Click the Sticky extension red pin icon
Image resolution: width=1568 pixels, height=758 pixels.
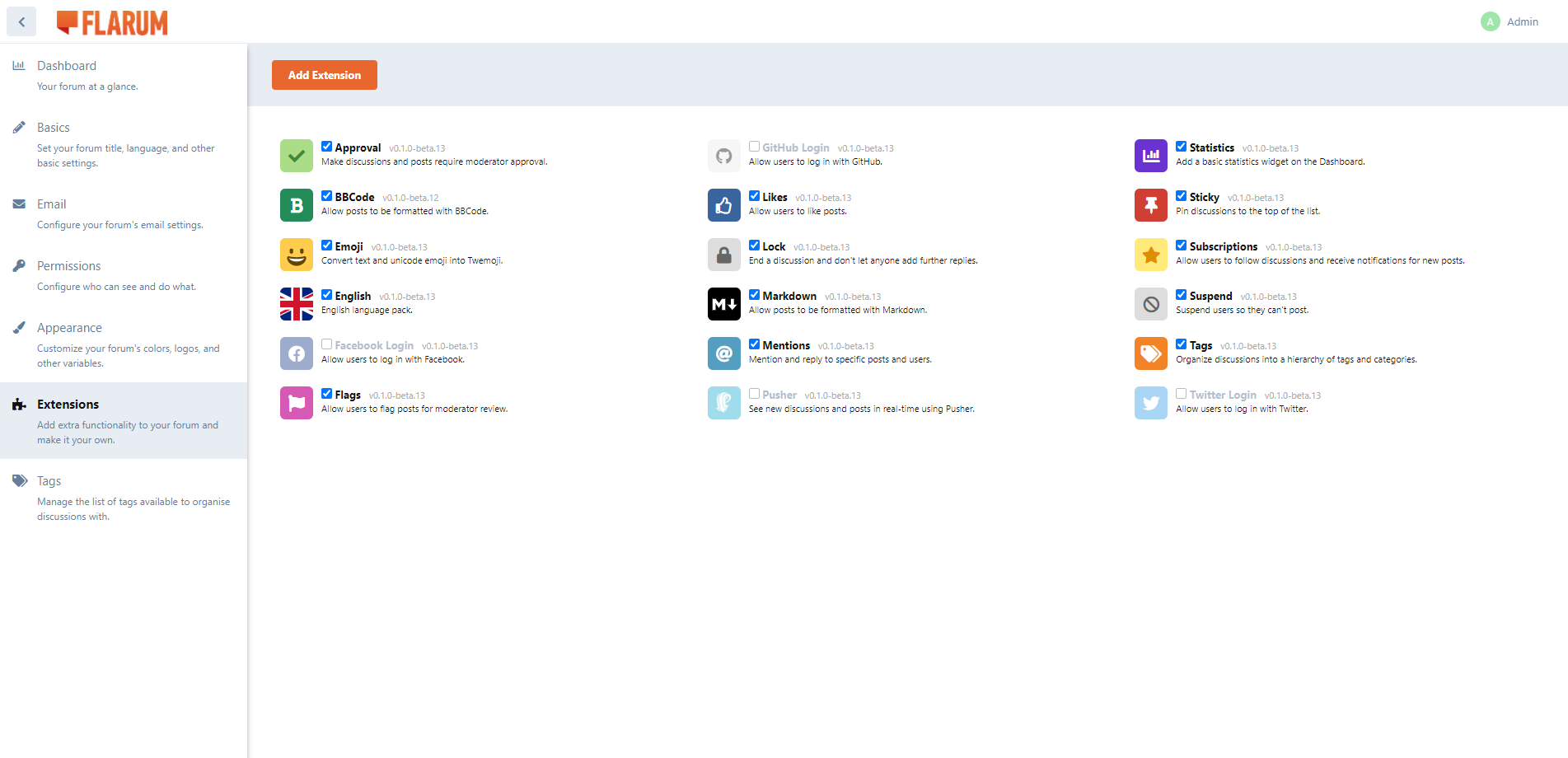click(1151, 205)
